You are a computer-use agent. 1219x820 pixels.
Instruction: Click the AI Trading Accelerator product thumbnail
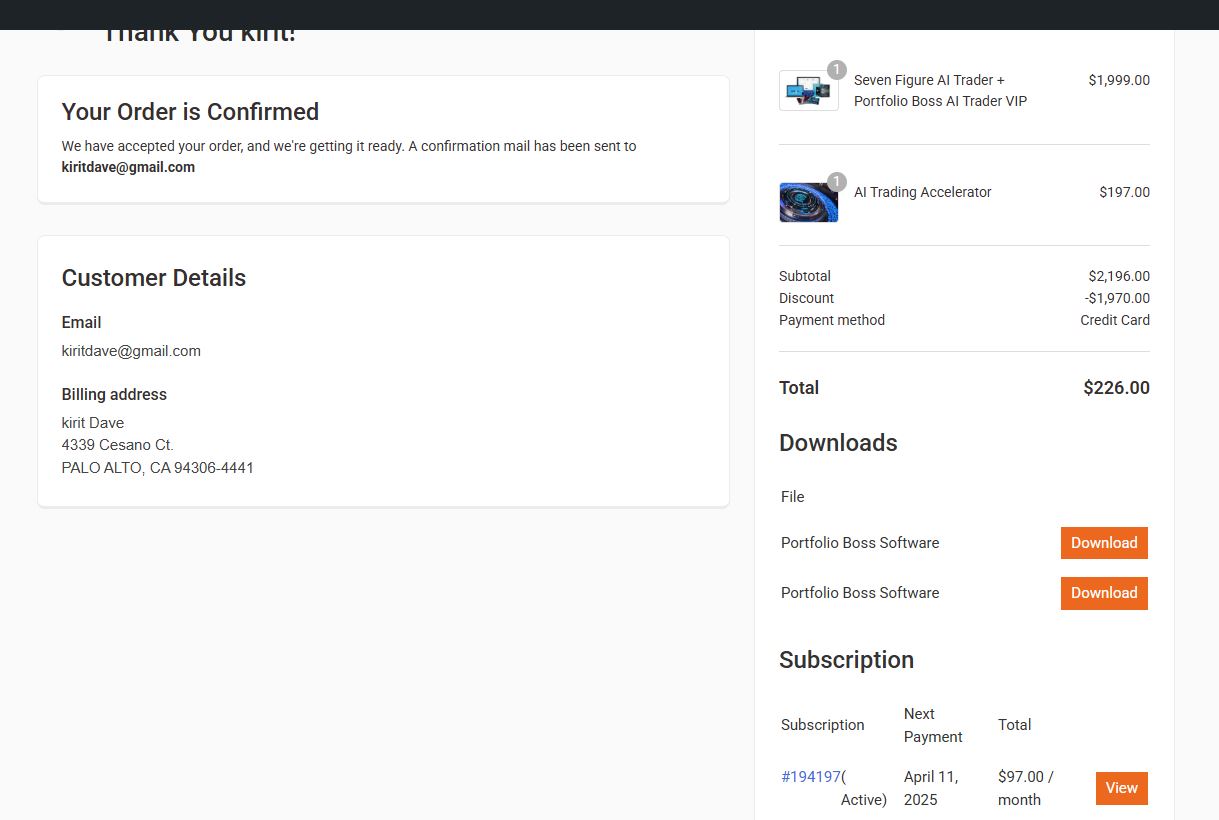pos(808,202)
